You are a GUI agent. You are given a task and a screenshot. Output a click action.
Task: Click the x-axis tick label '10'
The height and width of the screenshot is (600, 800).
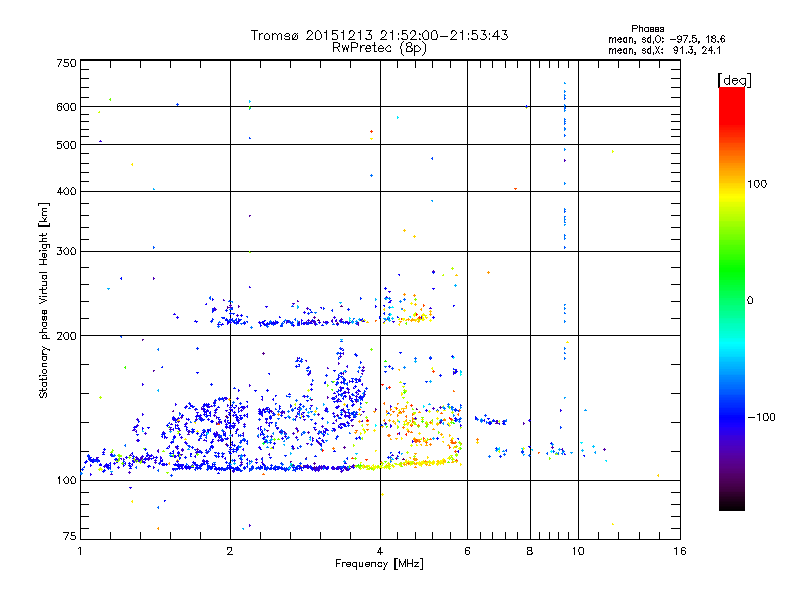(x=578, y=551)
